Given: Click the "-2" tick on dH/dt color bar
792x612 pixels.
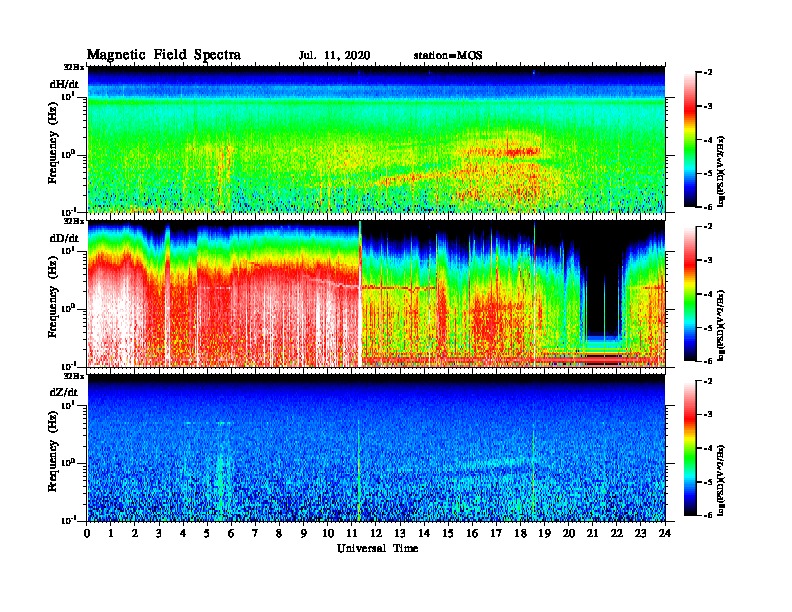Looking at the screenshot, I should pyautogui.click(x=708, y=73).
